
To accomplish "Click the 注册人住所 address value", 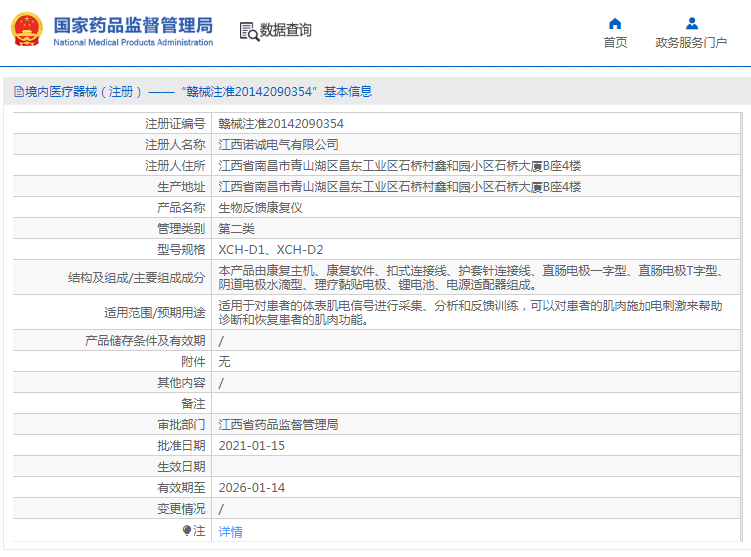I will 399,166.
